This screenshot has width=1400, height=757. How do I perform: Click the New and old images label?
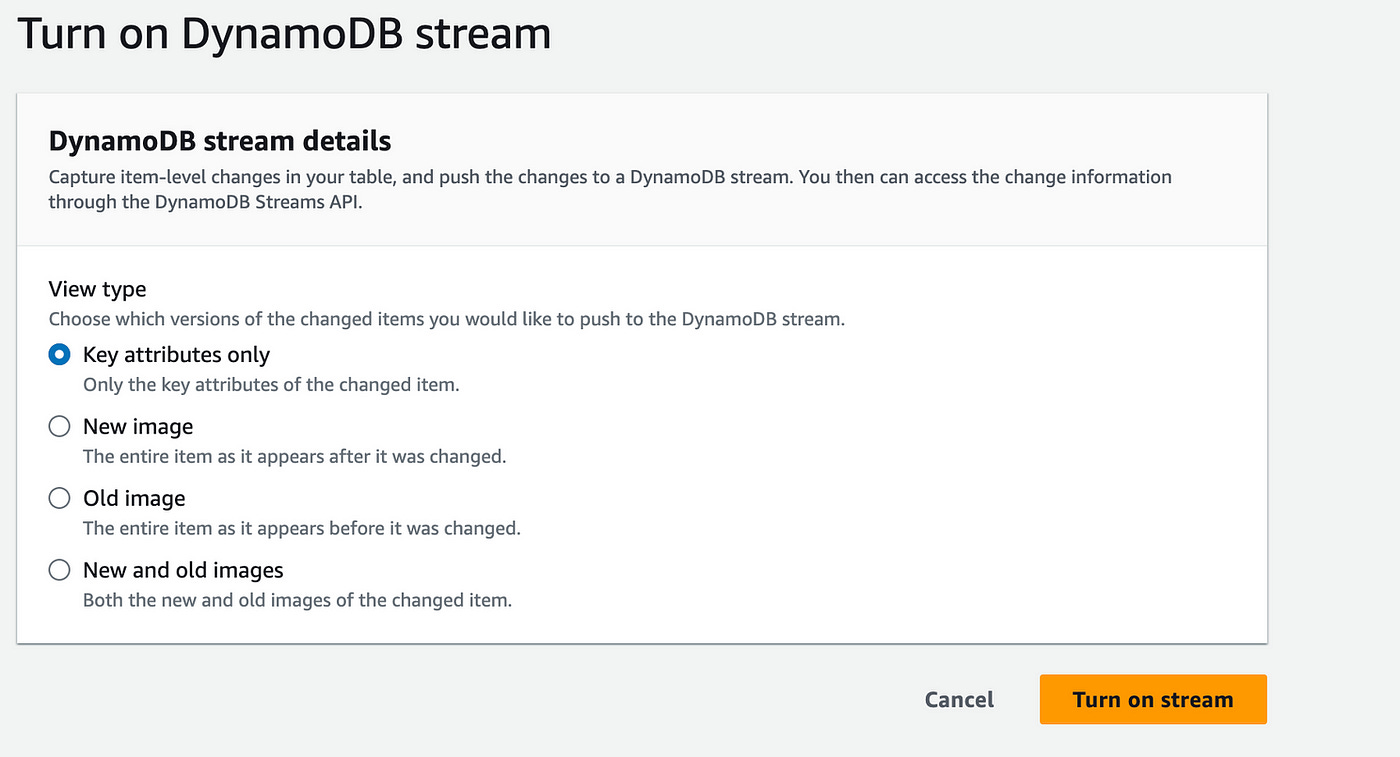point(182,570)
